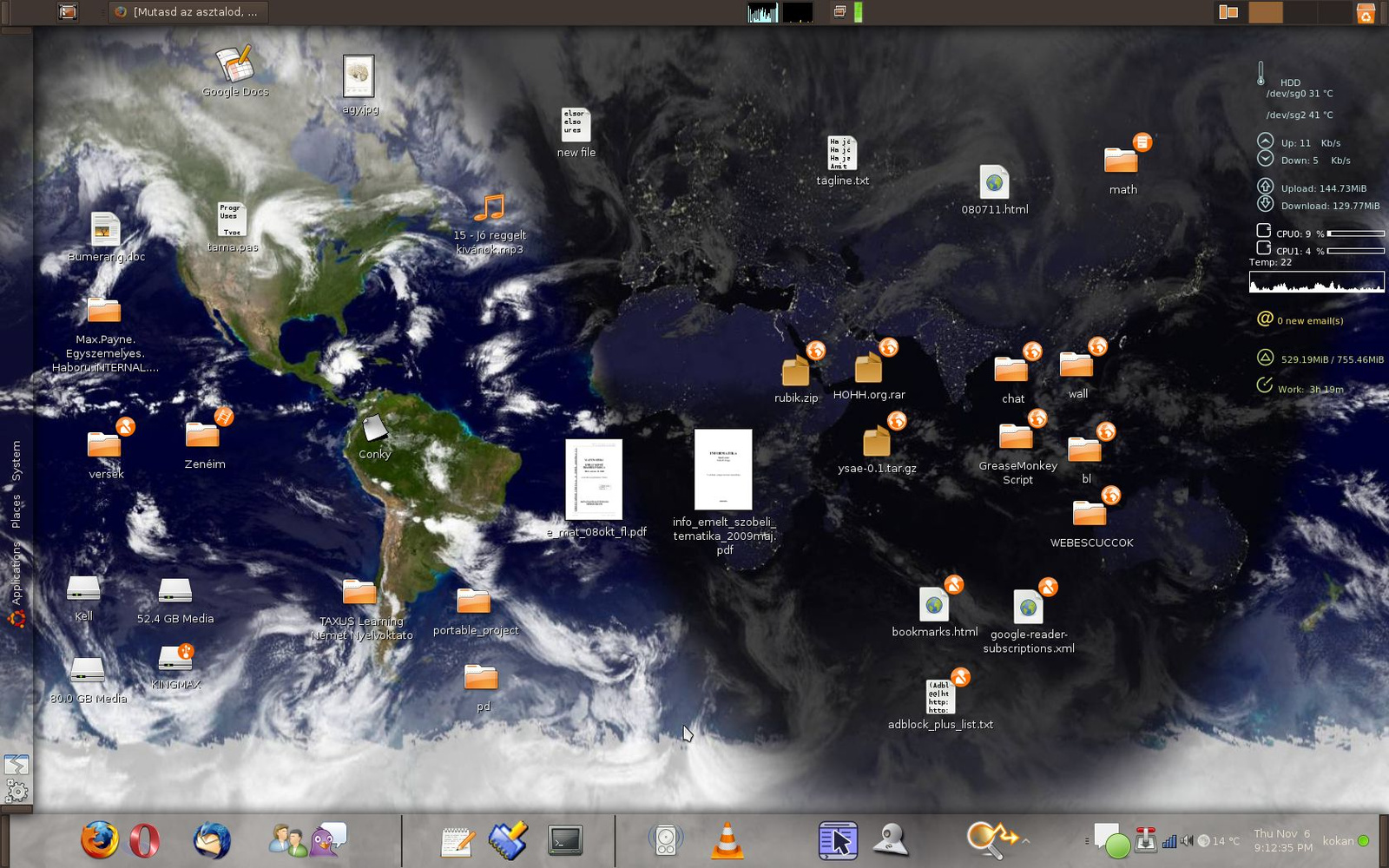
Task: Click the screenshot cursor tool icon
Action: point(838,840)
